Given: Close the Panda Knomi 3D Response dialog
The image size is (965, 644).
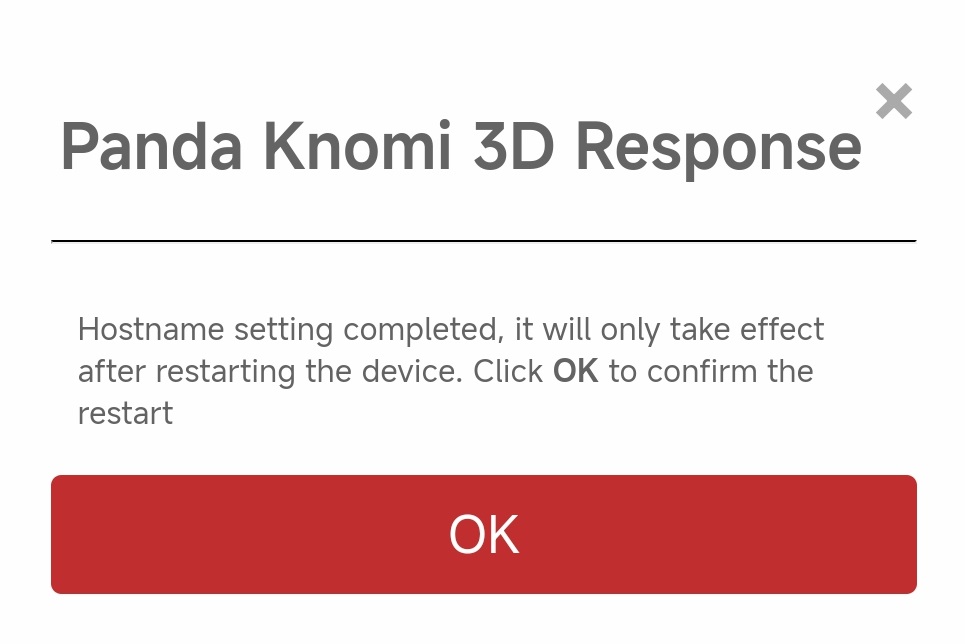Looking at the screenshot, I should pyautogui.click(x=894, y=102).
